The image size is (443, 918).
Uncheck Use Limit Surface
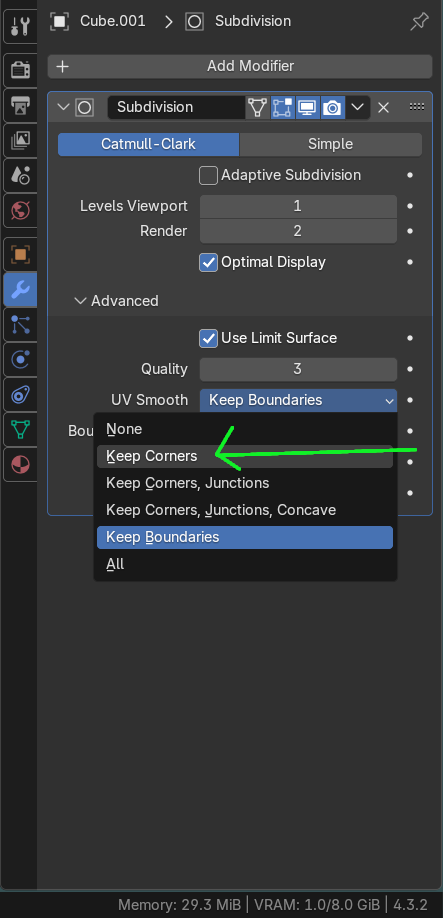pos(208,338)
